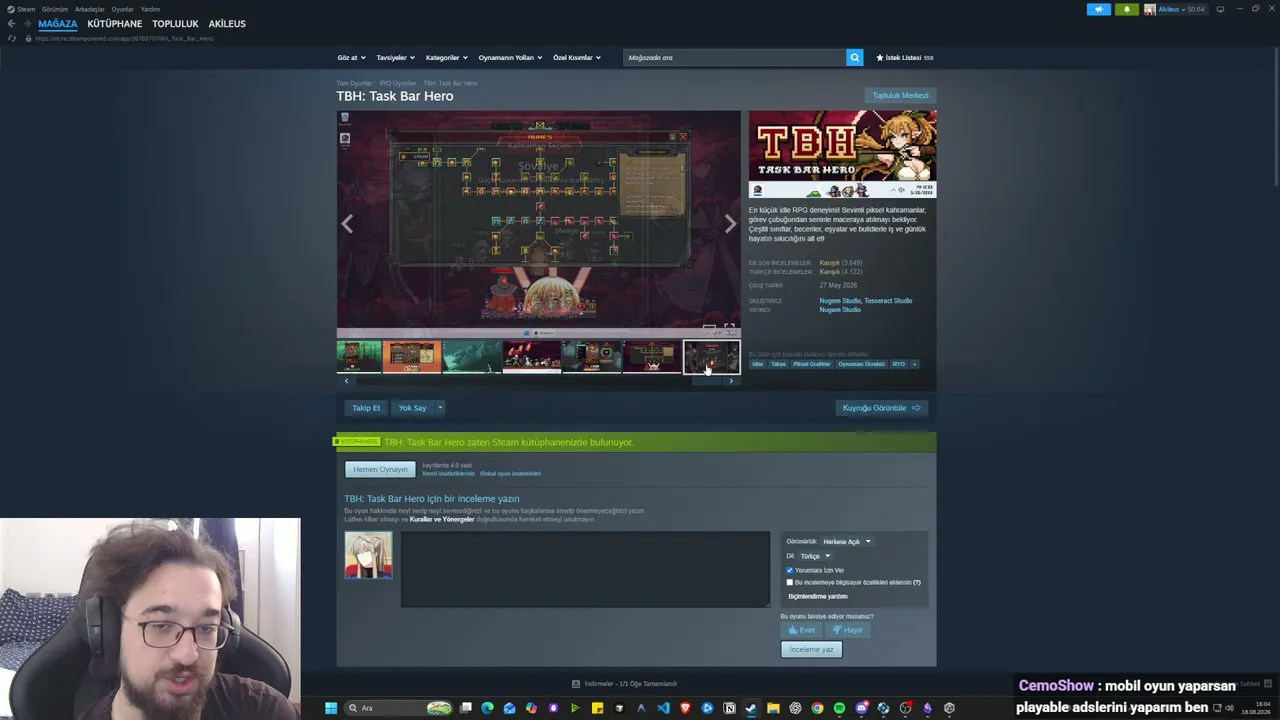Click the fullscreen icon on the media viewer
This screenshot has width=1280, height=720.
730,328
